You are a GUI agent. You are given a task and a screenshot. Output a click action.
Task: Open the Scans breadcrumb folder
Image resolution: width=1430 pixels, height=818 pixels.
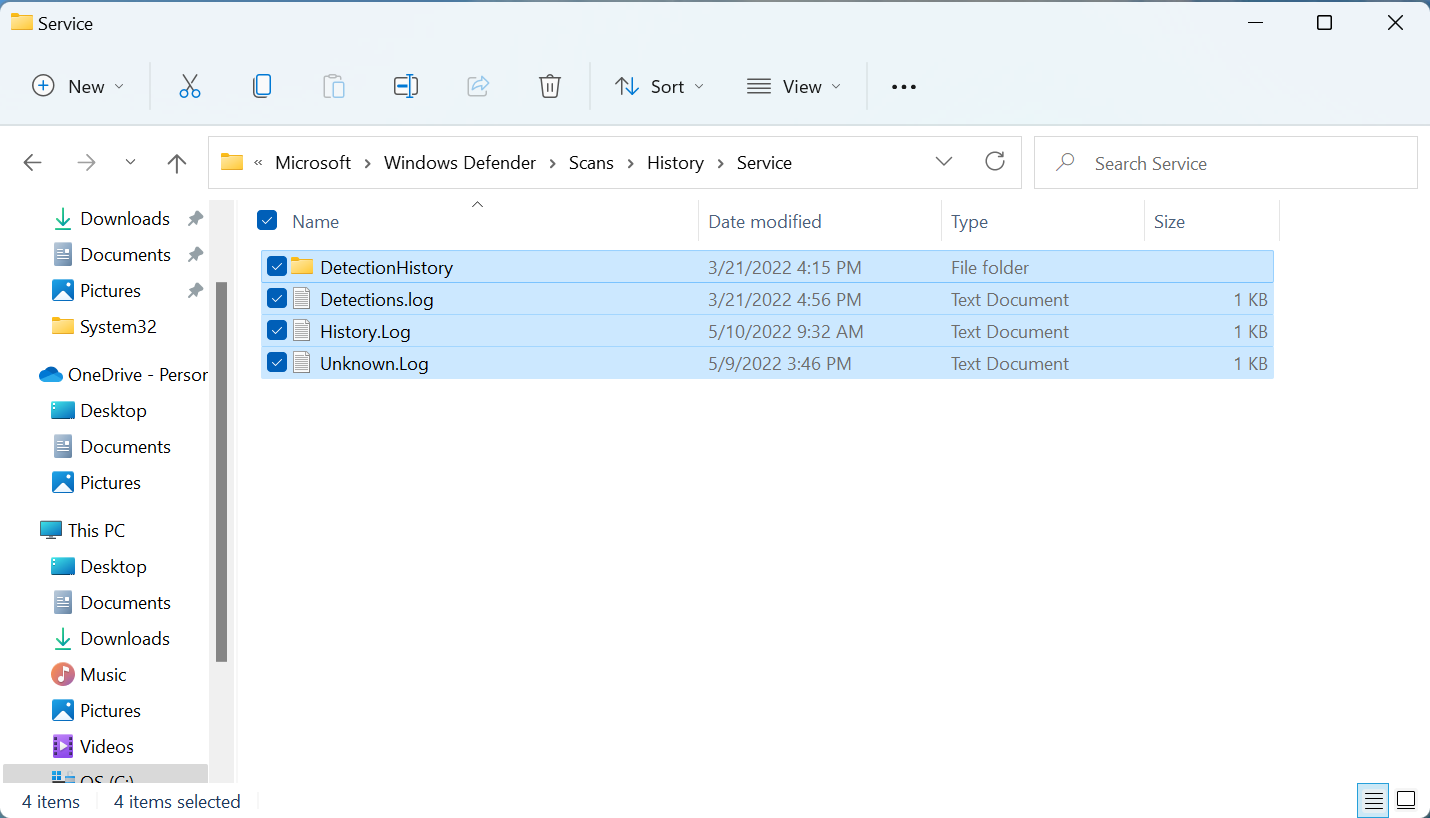coord(591,162)
